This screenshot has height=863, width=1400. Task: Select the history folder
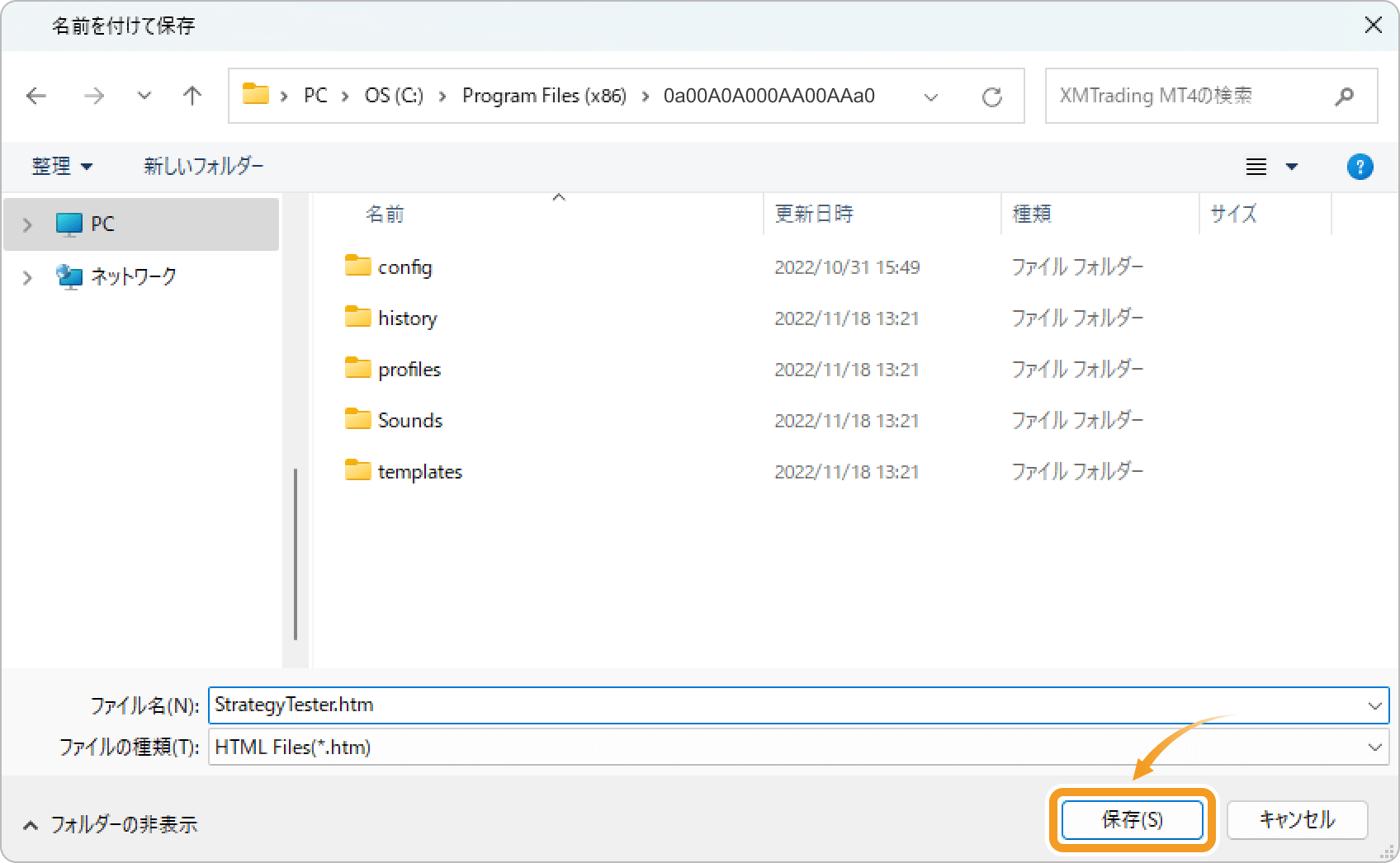tap(408, 318)
